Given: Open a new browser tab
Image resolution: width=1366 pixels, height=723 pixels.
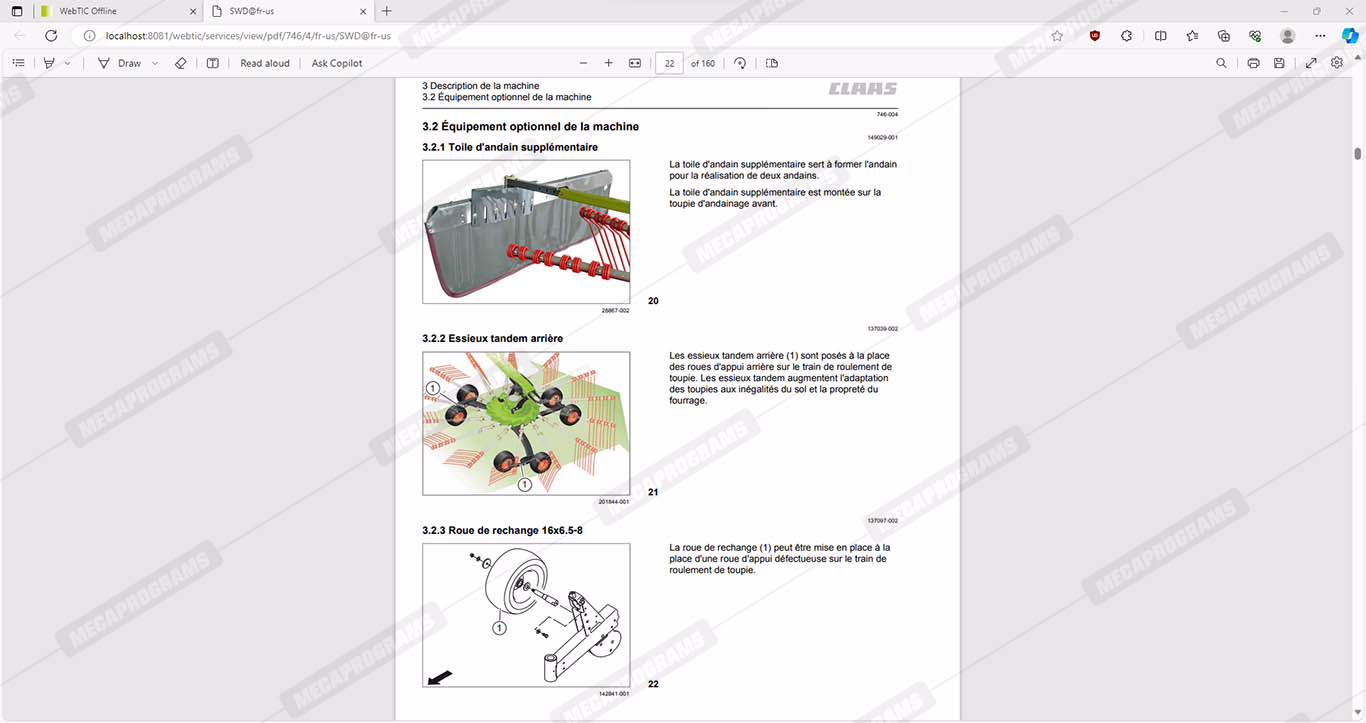Looking at the screenshot, I should click(x=387, y=11).
